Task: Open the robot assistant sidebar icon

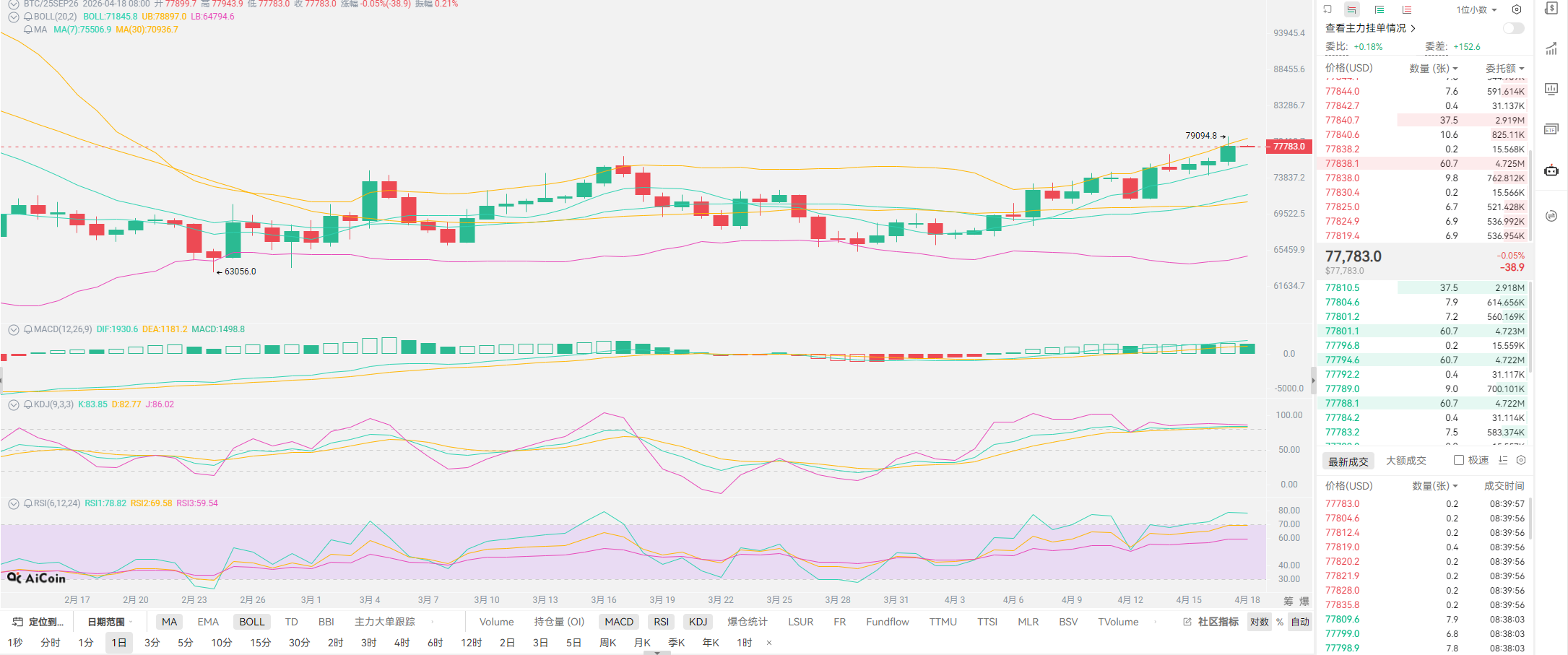Action: (x=1551, y=171)
